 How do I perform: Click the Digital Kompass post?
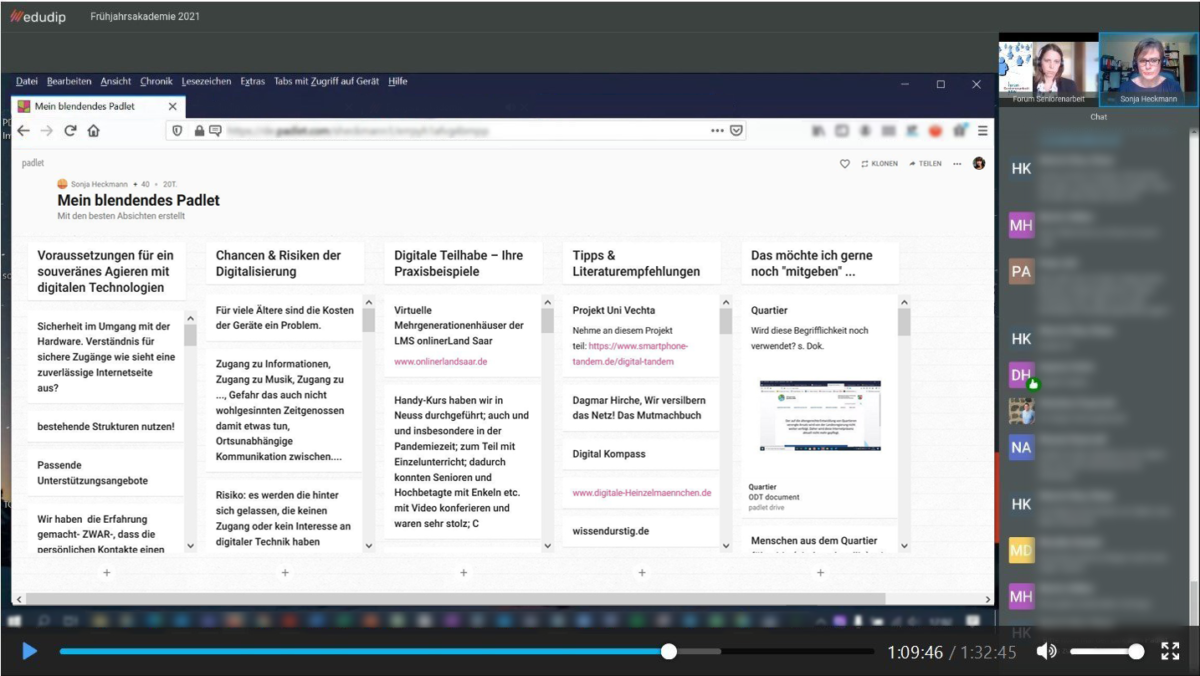[640, 454]
